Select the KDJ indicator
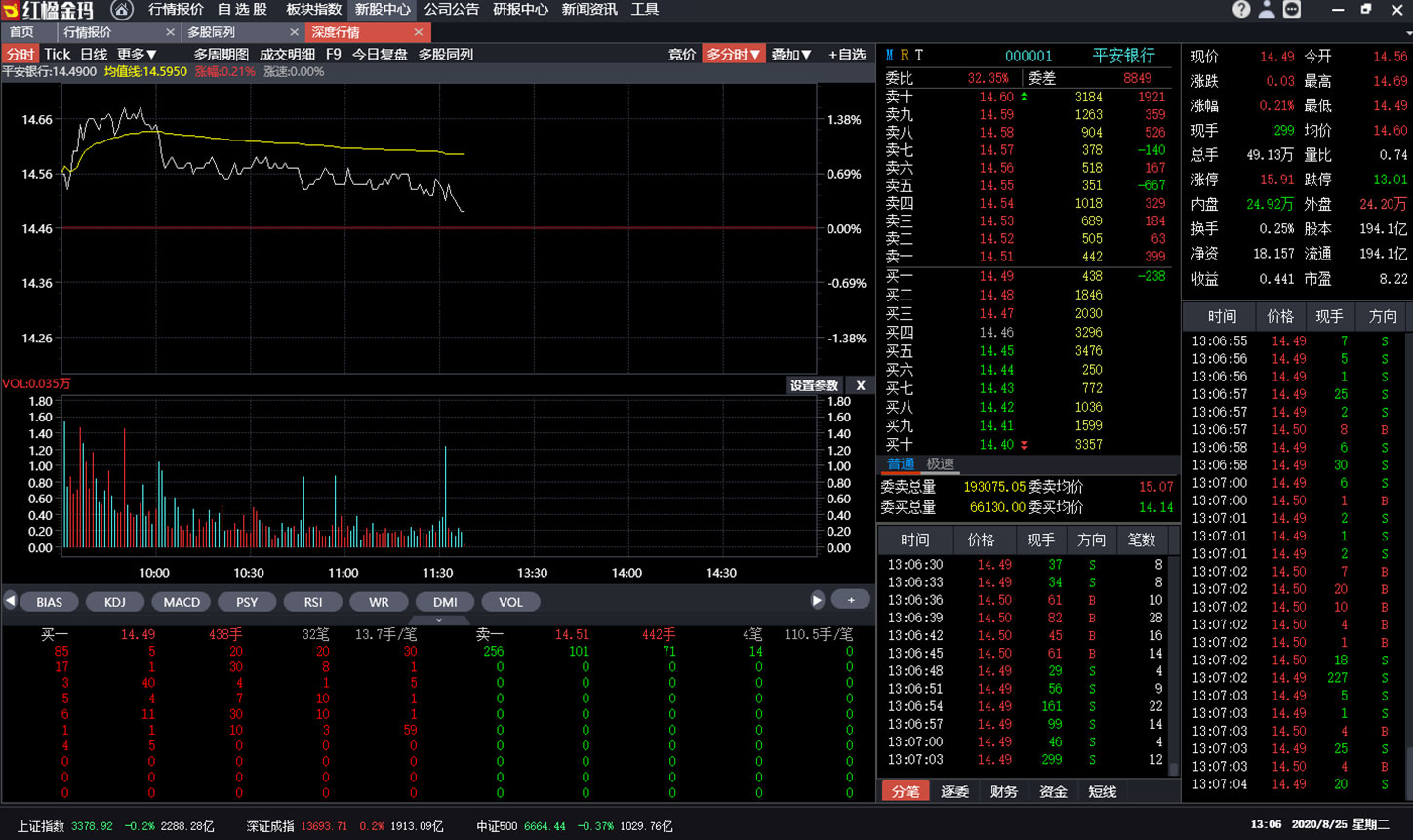Viewport: 1413px width, 840px height. [115, 602]
